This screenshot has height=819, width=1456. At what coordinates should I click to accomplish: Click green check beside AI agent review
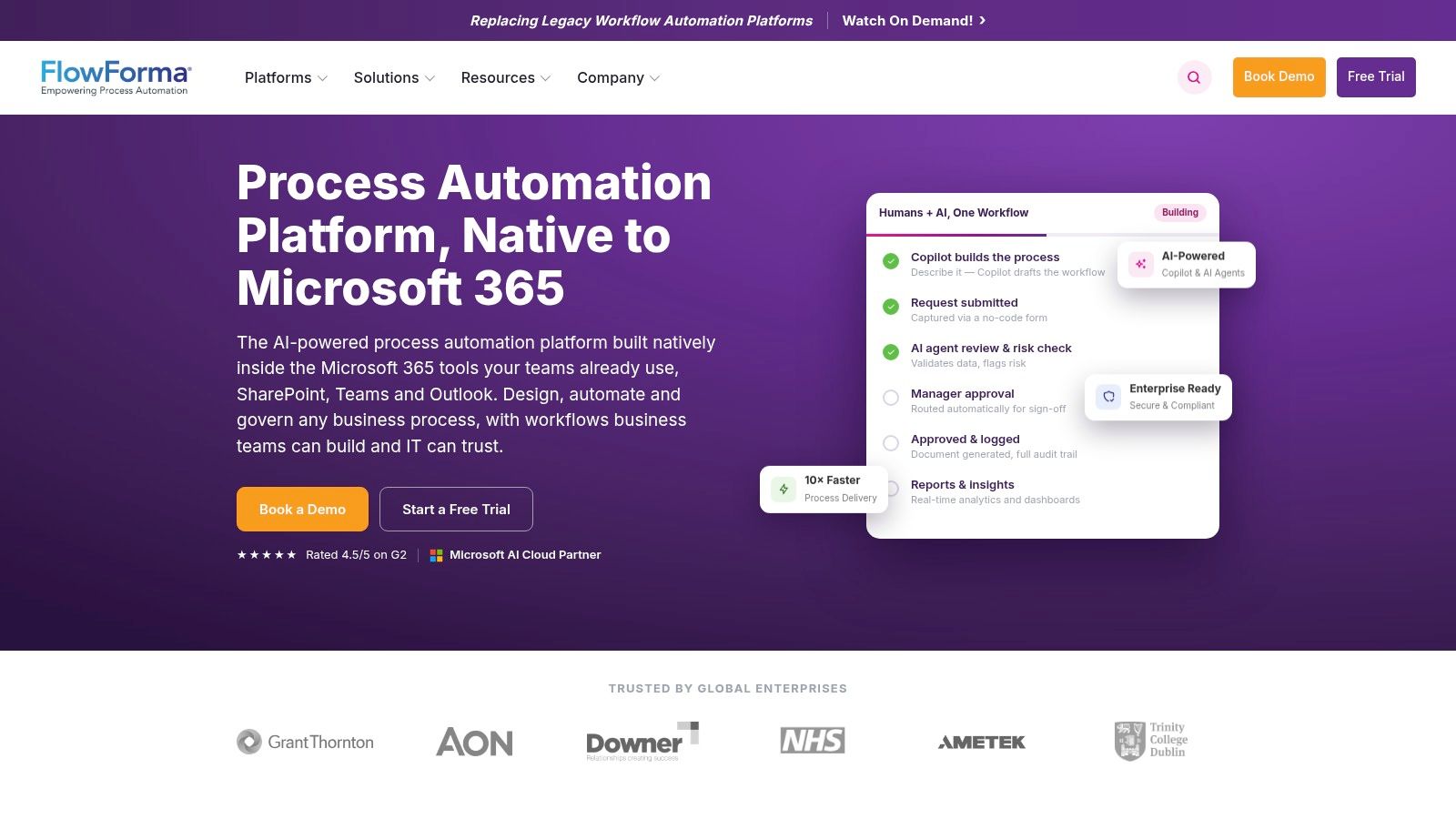(891, 352)
